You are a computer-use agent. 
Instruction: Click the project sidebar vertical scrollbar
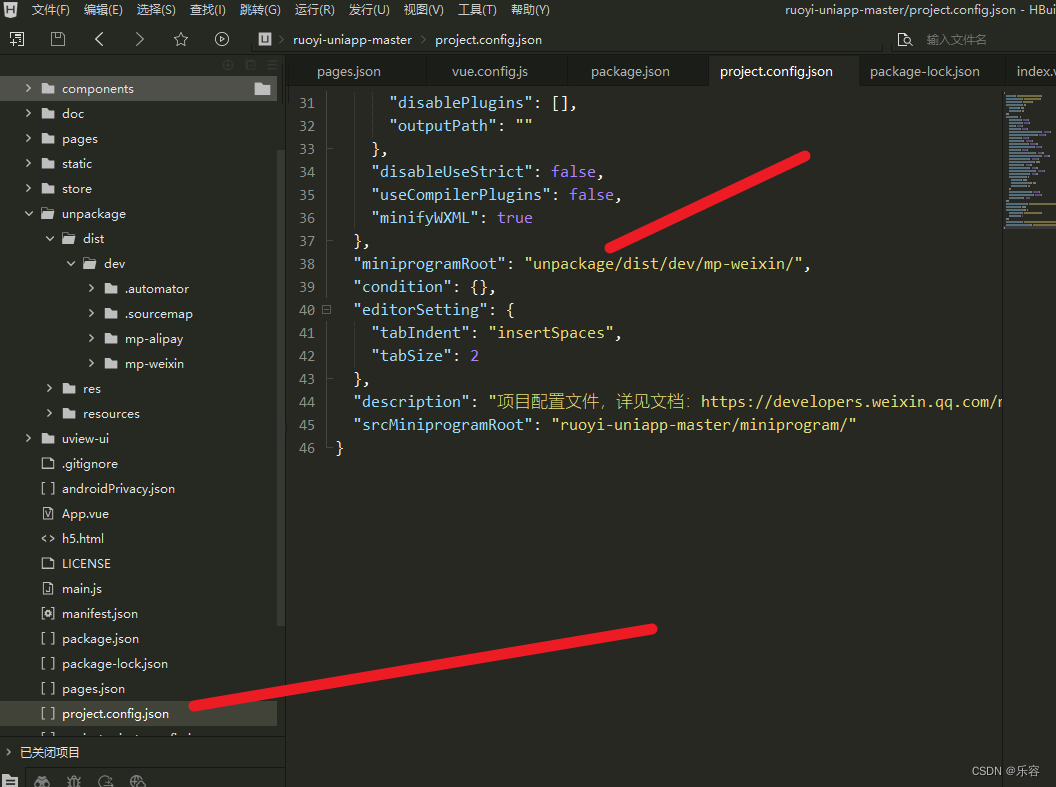281,387
